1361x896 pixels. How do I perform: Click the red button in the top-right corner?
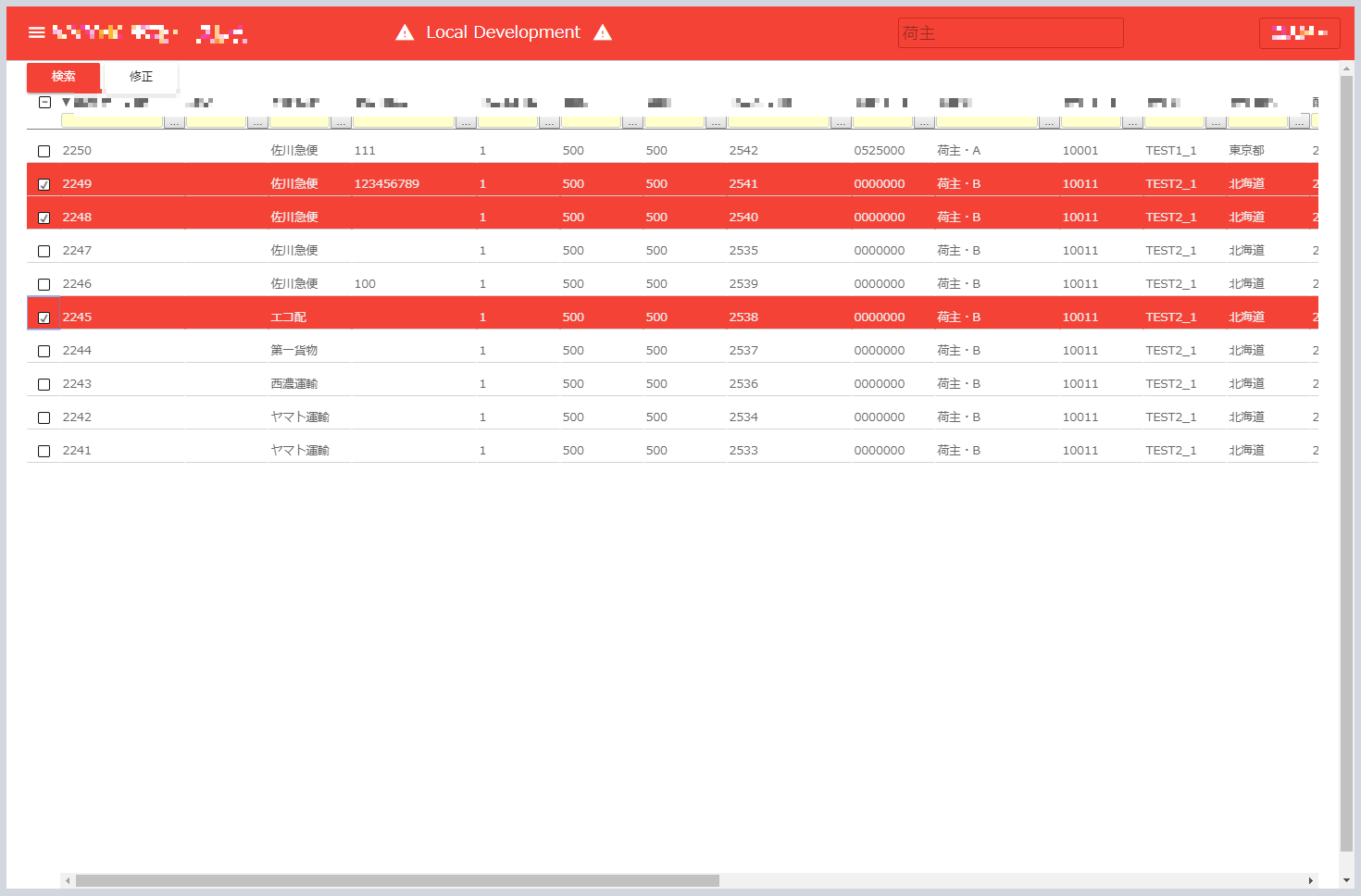(1299, 31)
